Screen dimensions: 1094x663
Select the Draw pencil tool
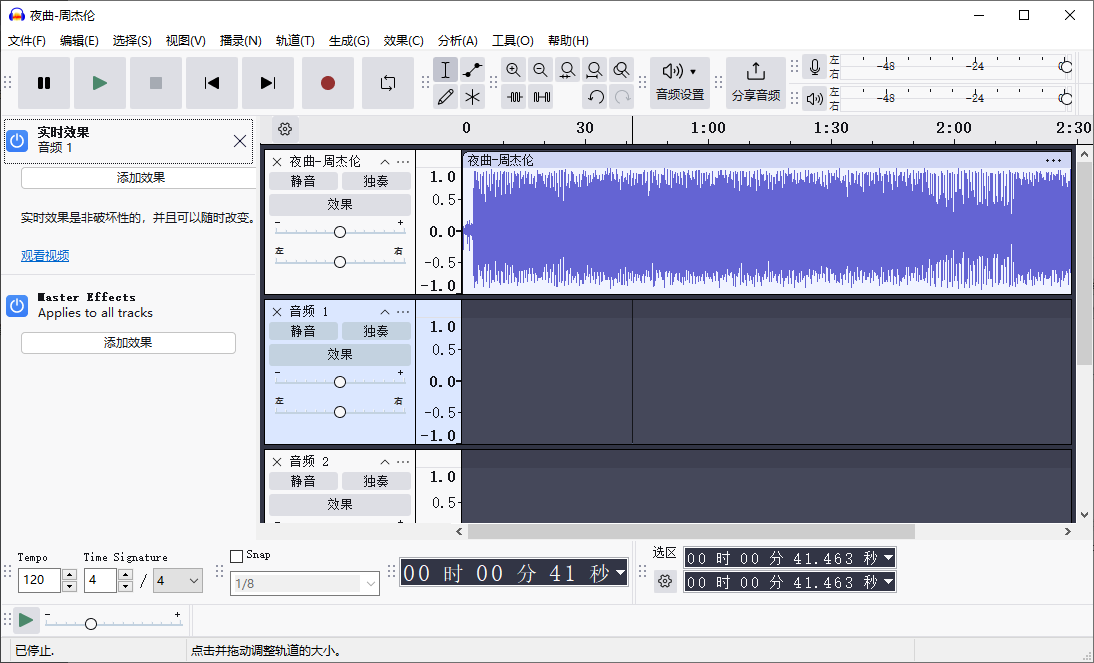pyautogui.click(x=445, y=97)
